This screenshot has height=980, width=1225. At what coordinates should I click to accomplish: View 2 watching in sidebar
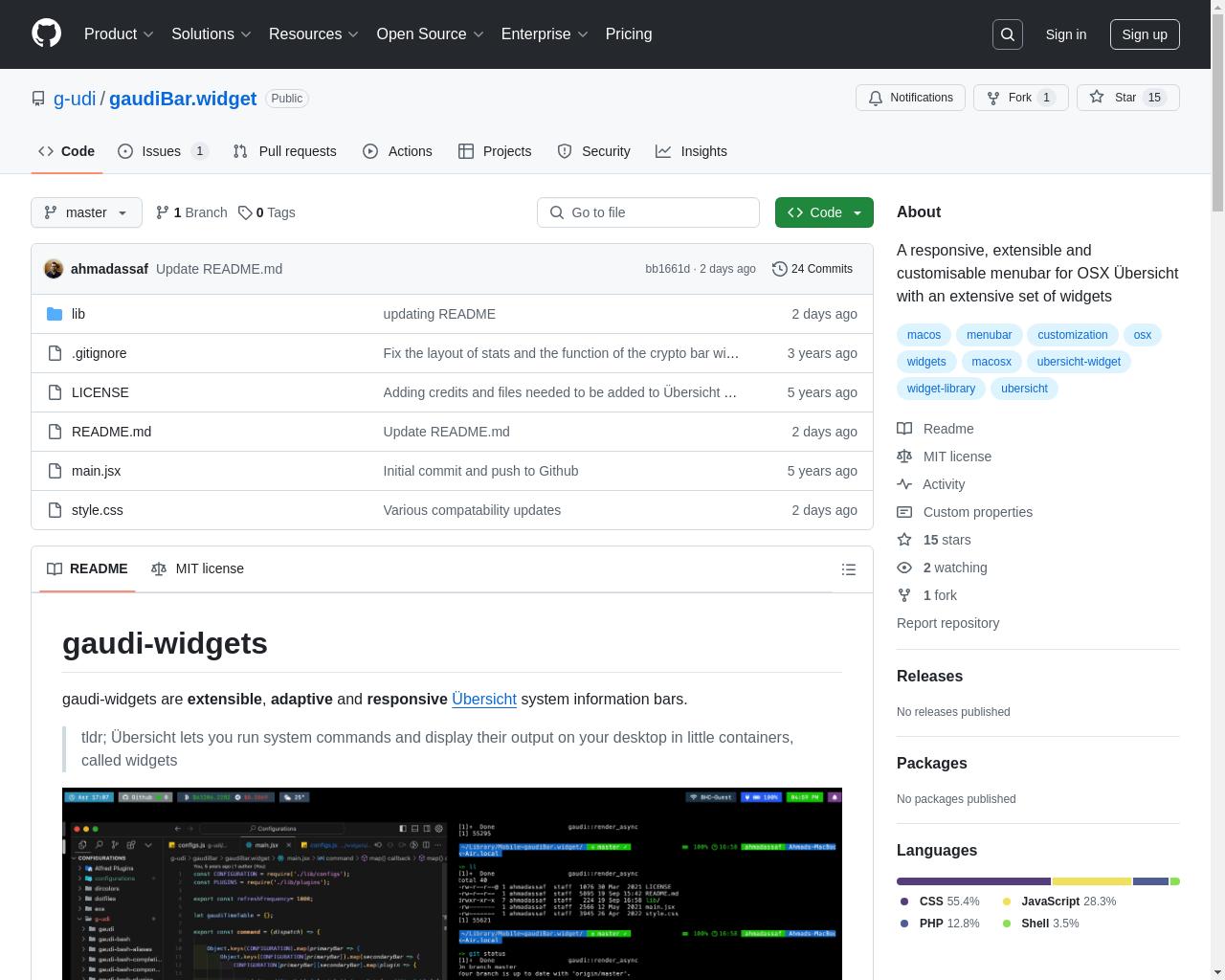coord(942,568)
